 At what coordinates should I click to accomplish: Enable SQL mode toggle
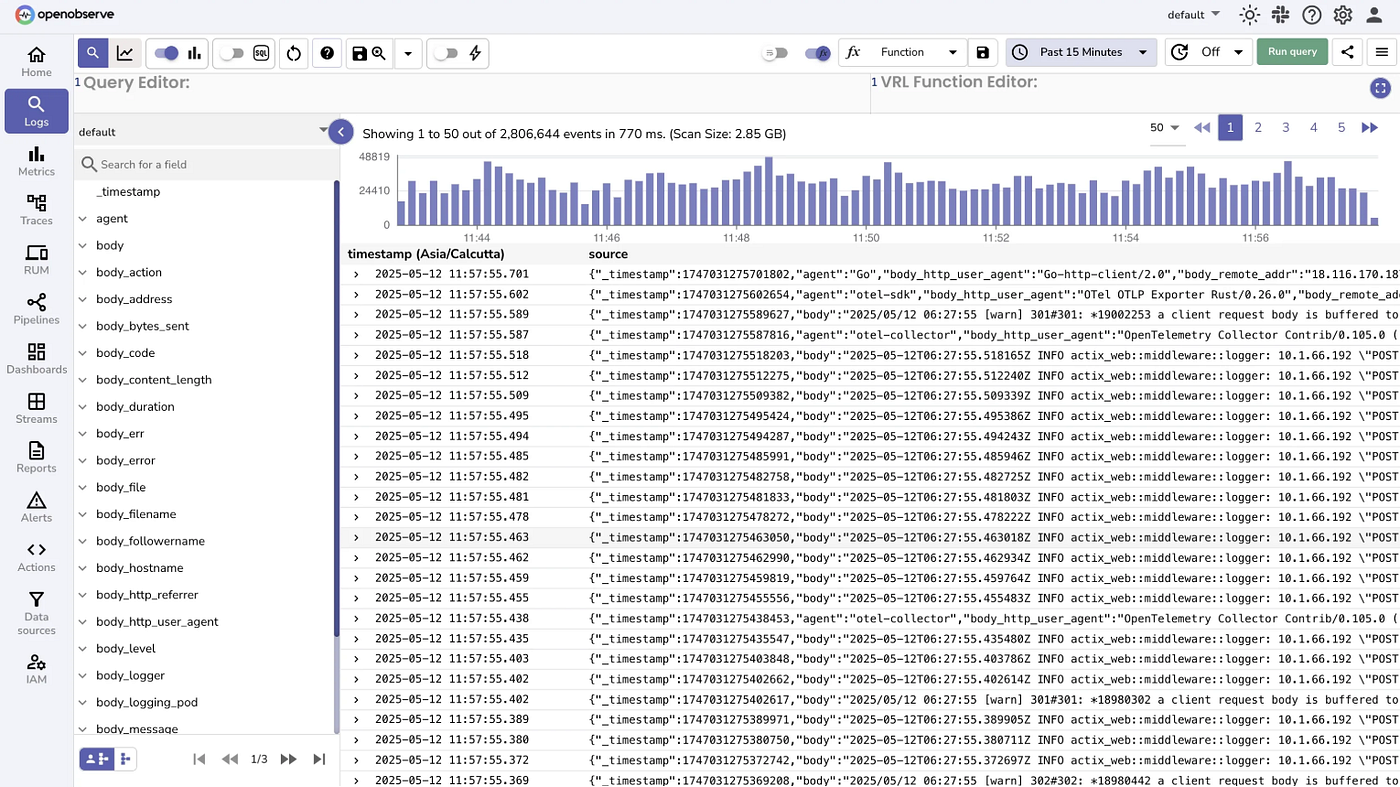pos(232,53)
